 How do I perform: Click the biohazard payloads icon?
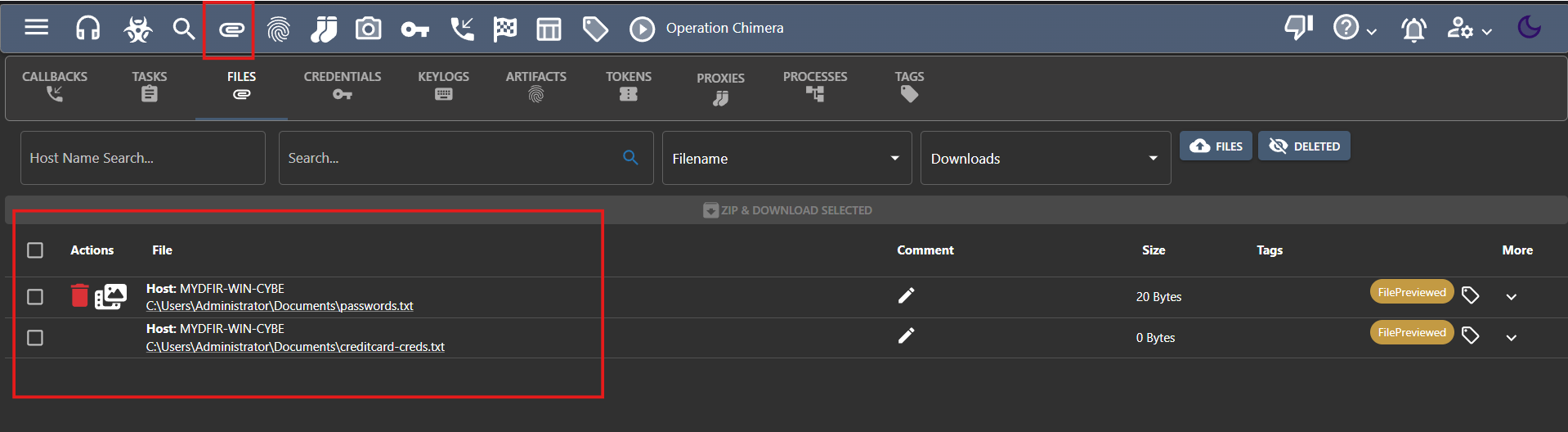pyautogui.click(x=137, y=29)
